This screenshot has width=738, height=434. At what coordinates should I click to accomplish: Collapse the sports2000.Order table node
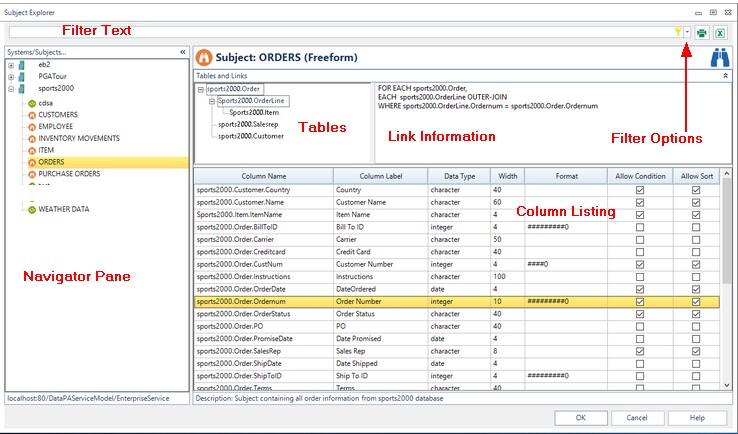(x=201, y=89)
